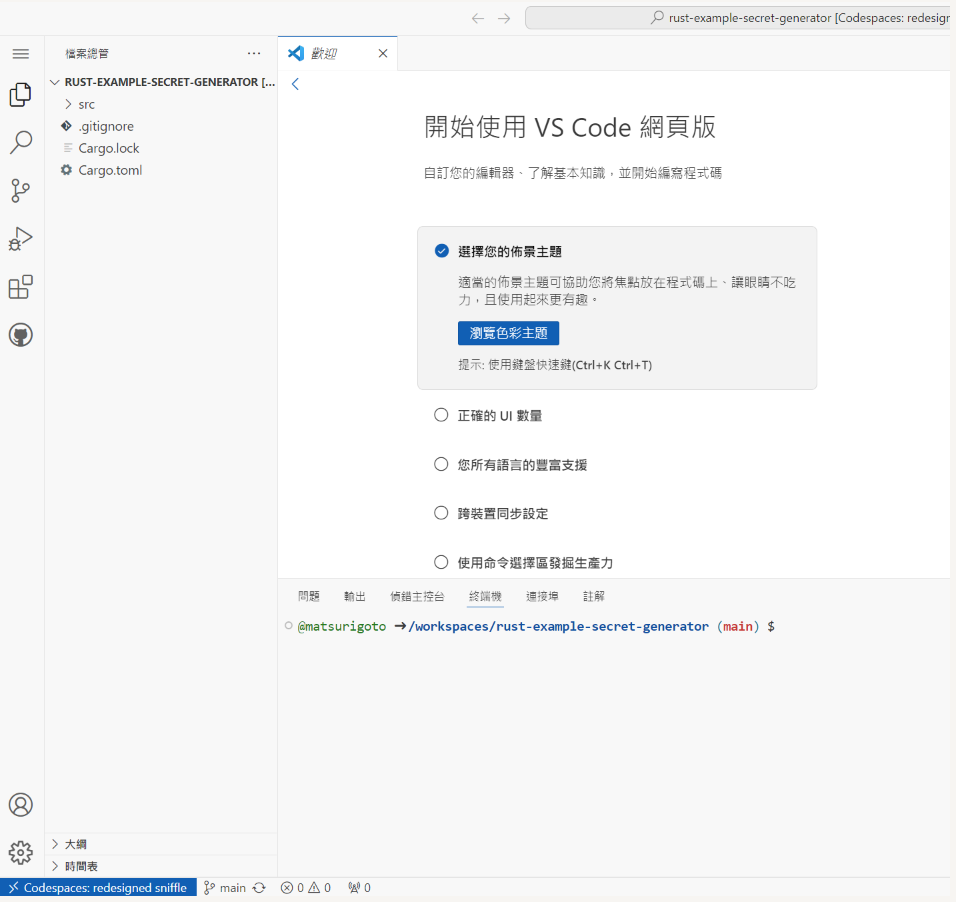Click the command center search box
956x902 pixels.
740,18
